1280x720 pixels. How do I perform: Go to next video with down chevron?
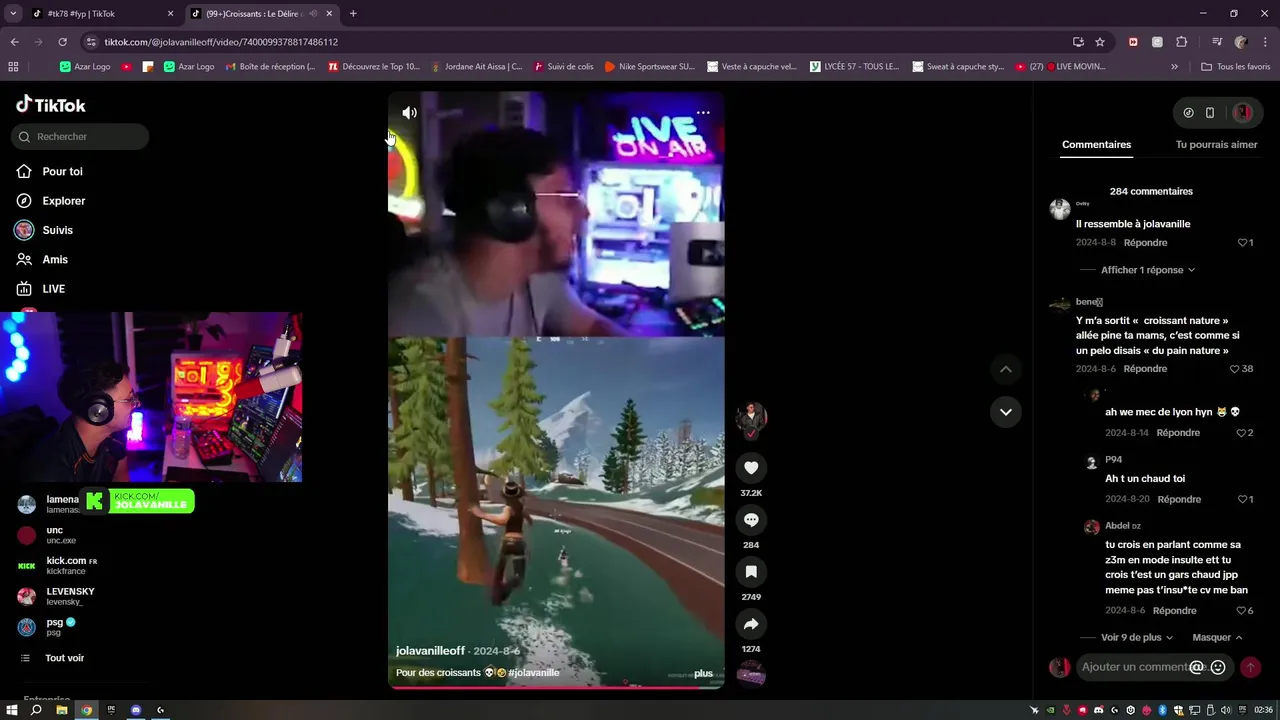click(1006, 412)
